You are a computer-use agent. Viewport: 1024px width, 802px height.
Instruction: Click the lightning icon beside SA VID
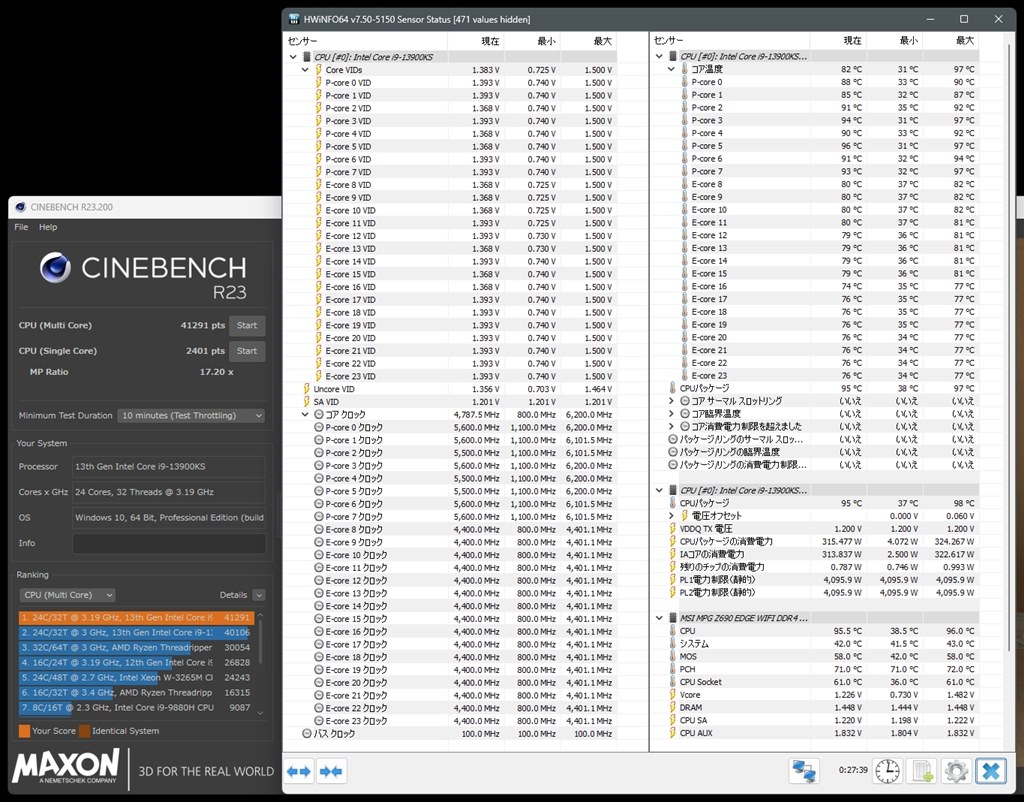pos(306,402)
